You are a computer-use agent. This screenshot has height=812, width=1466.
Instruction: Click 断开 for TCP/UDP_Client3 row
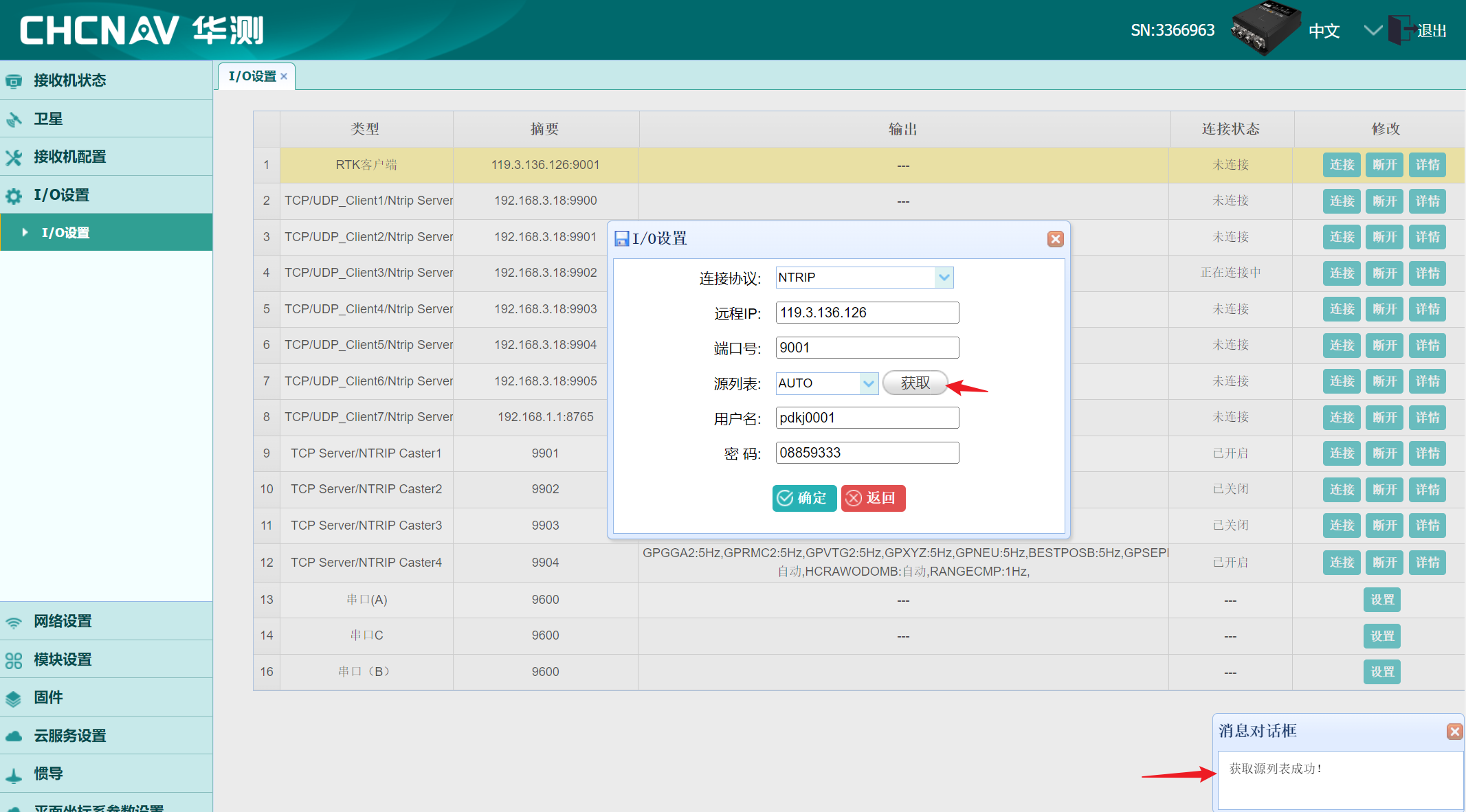coord(1384,273)
